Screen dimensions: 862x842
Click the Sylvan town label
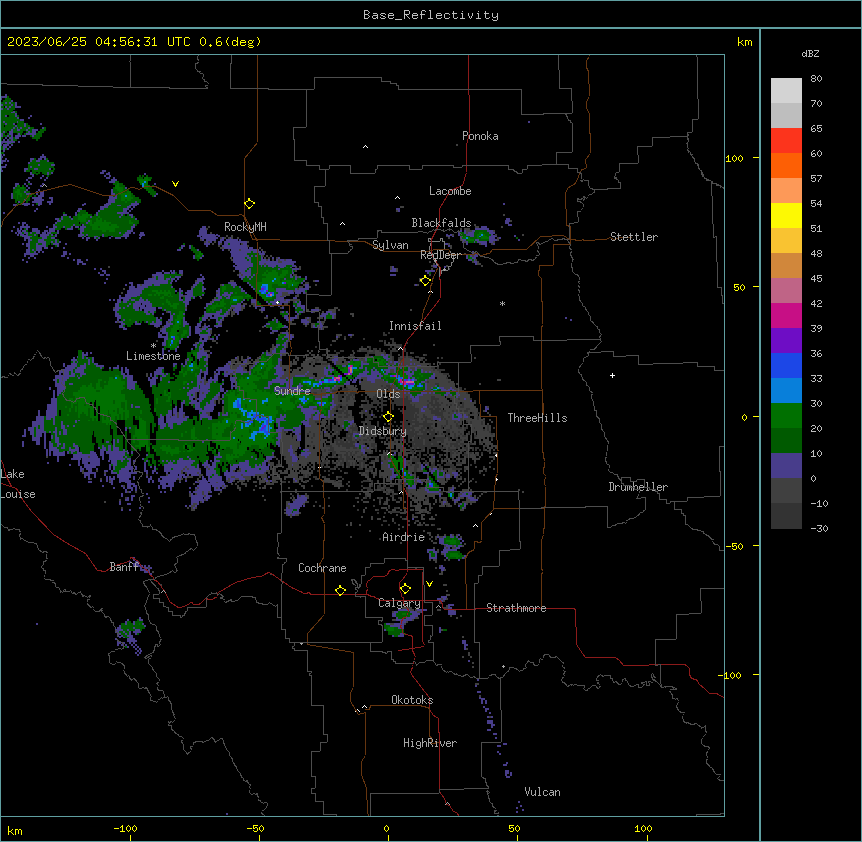tap(390, 245)
